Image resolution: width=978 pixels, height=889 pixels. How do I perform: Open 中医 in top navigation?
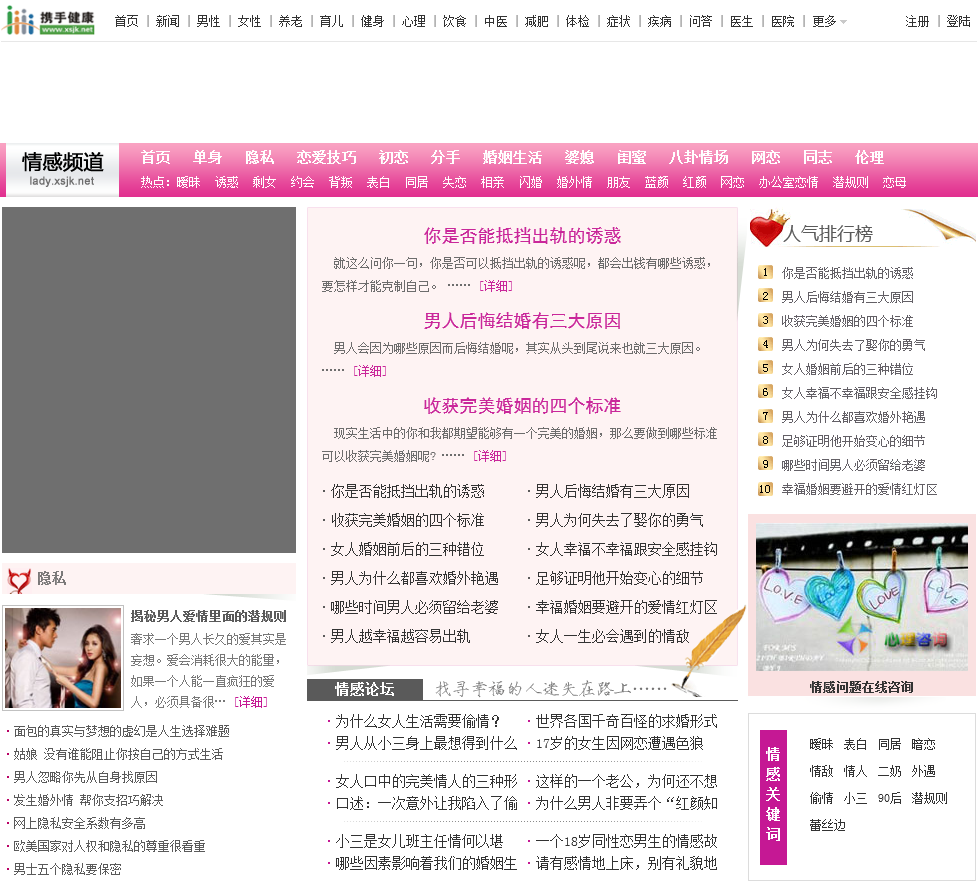(x=496, y=21)
